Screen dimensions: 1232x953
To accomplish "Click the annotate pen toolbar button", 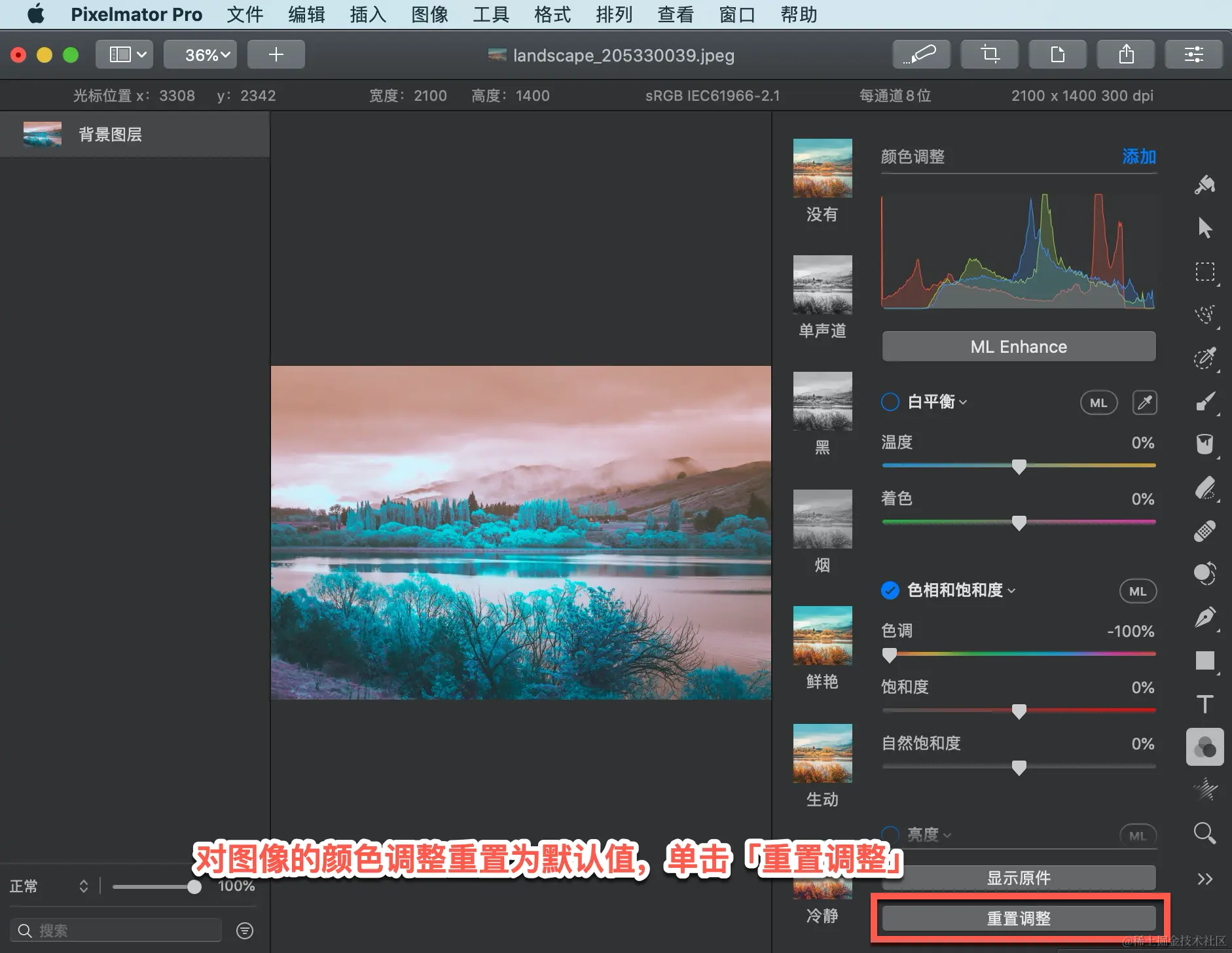I will (922, 54).
